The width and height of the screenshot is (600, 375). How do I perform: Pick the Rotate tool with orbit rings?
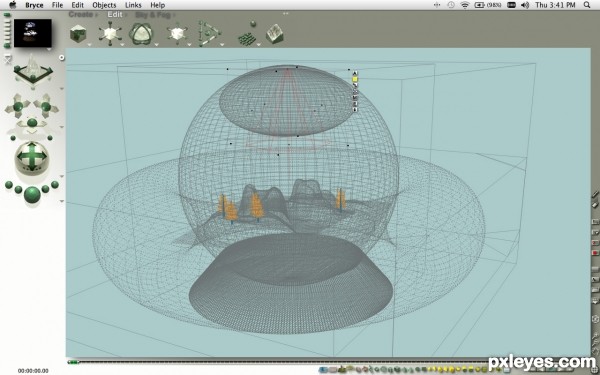pyautogui.click(x=141, y=33)
